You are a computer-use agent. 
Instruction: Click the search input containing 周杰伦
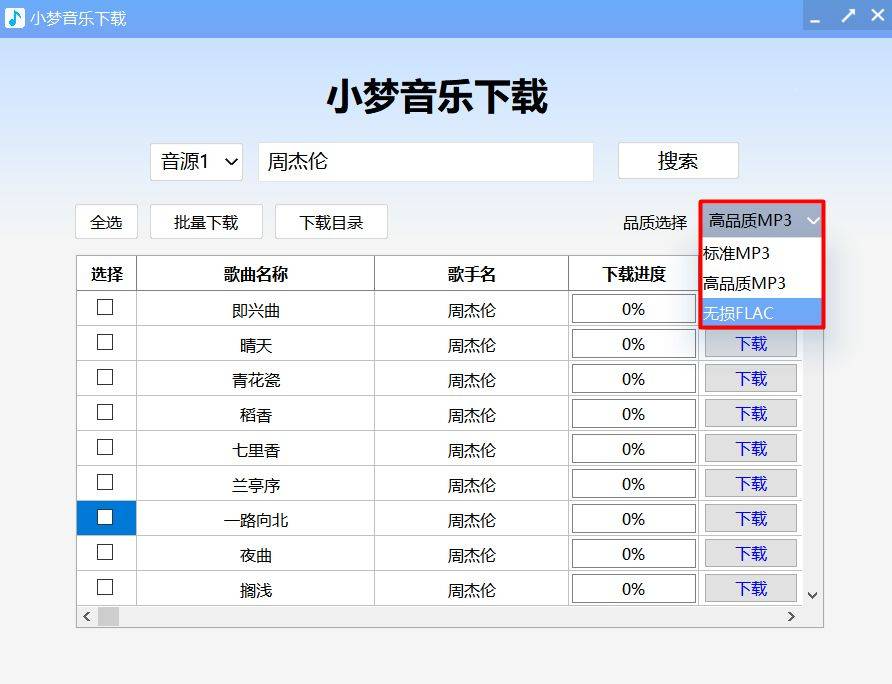click(426, 161)
